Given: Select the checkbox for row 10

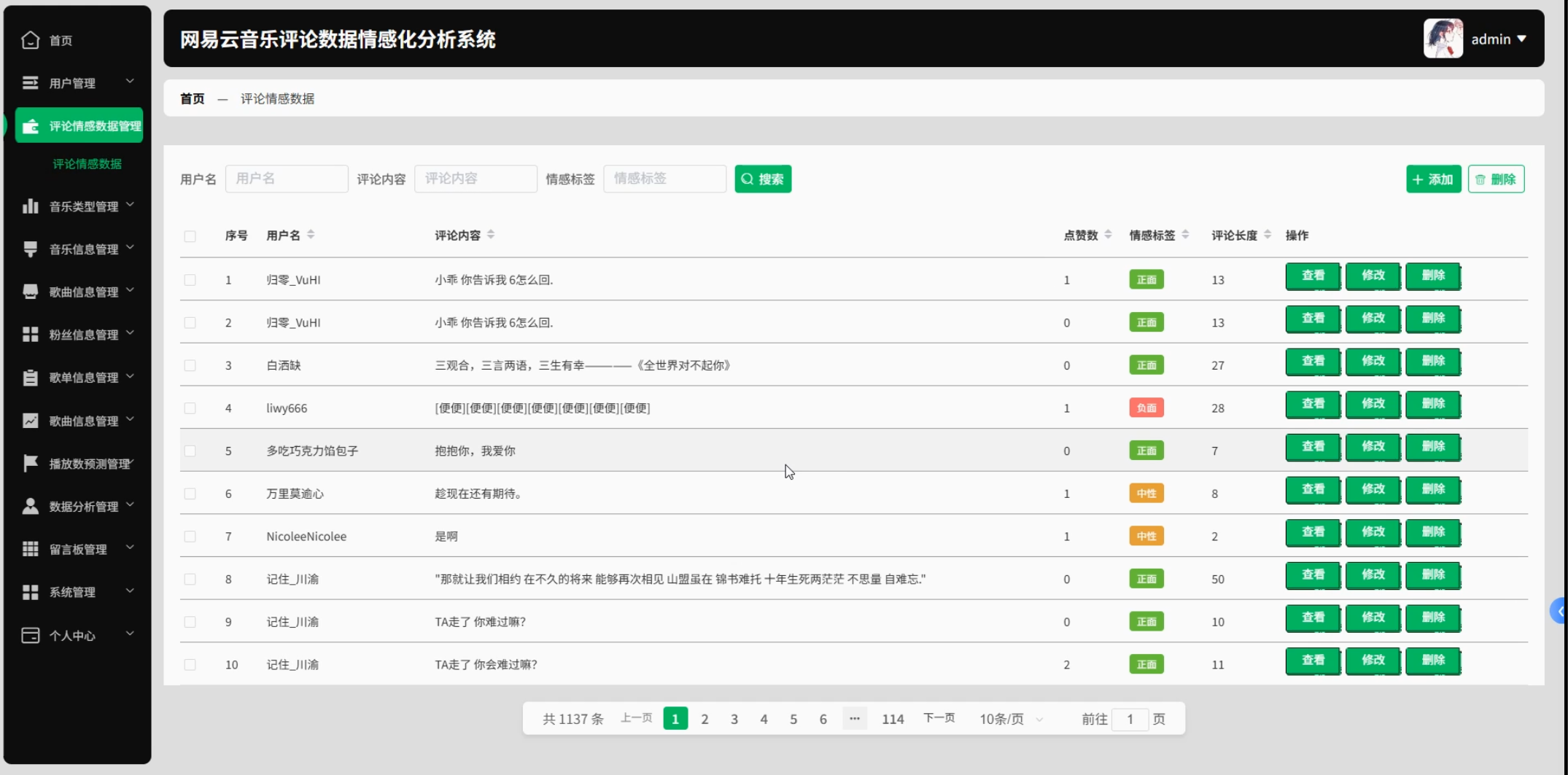Looking at the screenshot, I should pos(190,665).
